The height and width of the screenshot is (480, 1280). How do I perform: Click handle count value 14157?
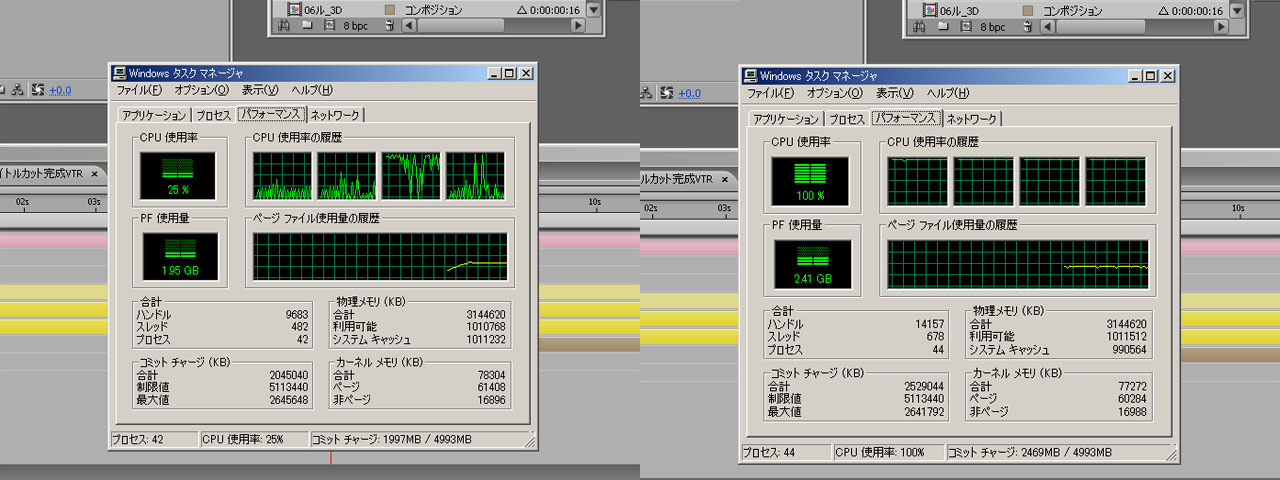click(x=928, y=324)
